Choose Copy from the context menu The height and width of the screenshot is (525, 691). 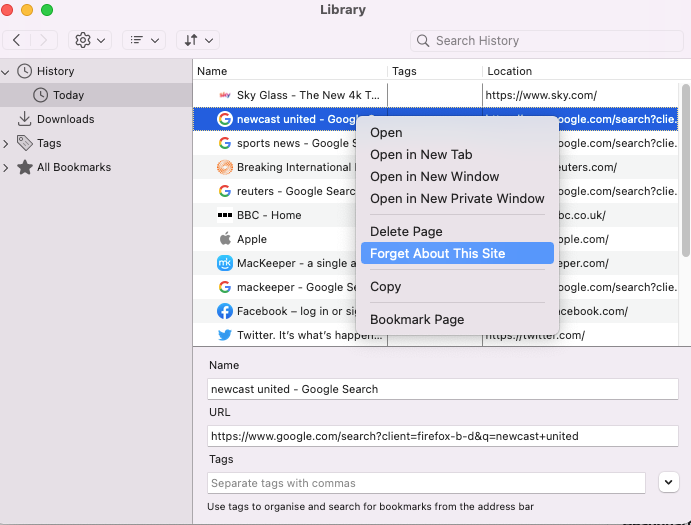pos(457,287)
